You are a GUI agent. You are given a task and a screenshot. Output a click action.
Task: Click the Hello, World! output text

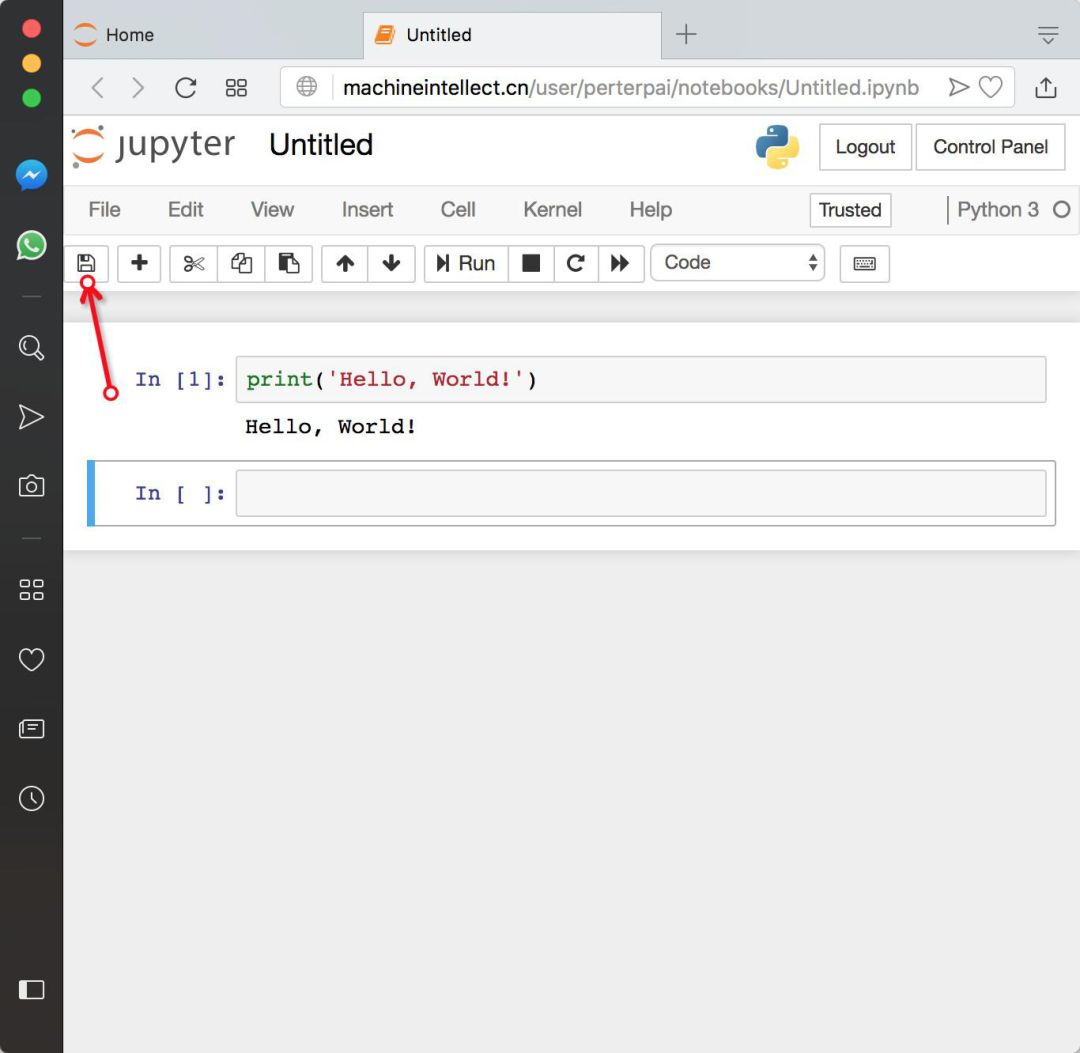point(331,426)
